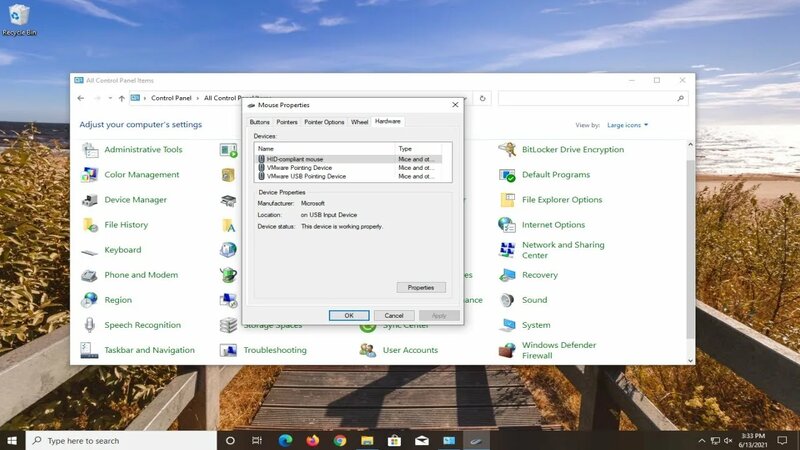Screen dimensions: 800x450
Task: Open Mail app from taskbar
Action: click(422, 440)
